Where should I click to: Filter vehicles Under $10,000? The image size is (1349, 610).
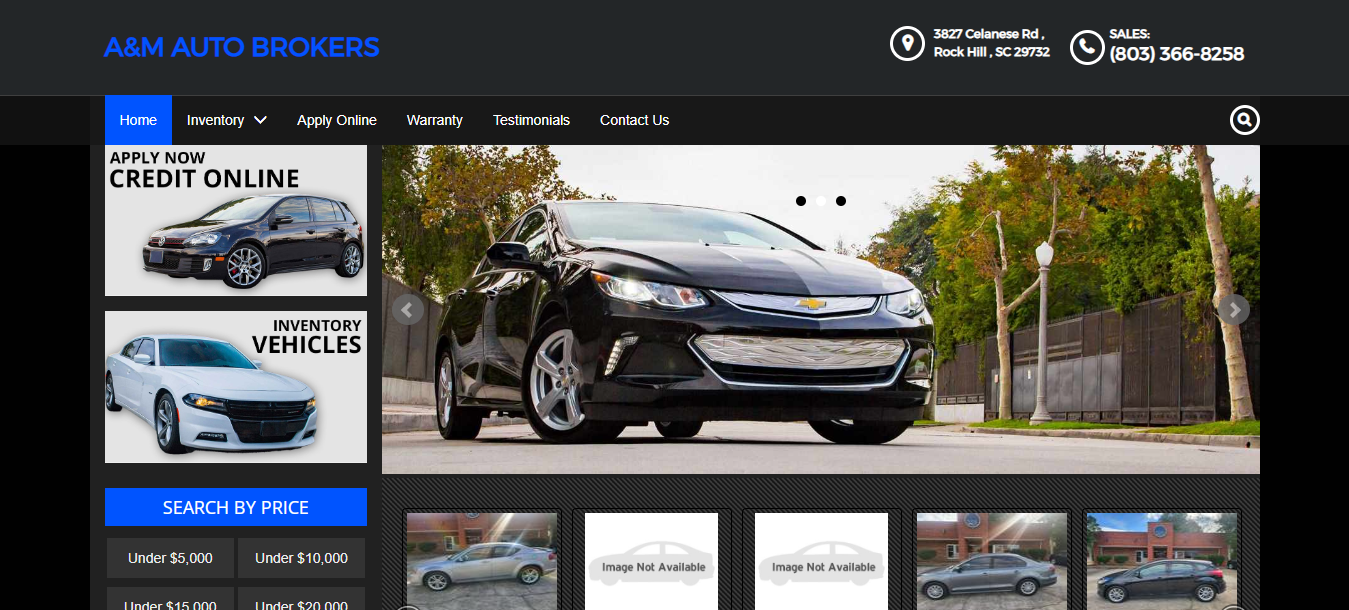pyautogui.click(x=301, y=558)
